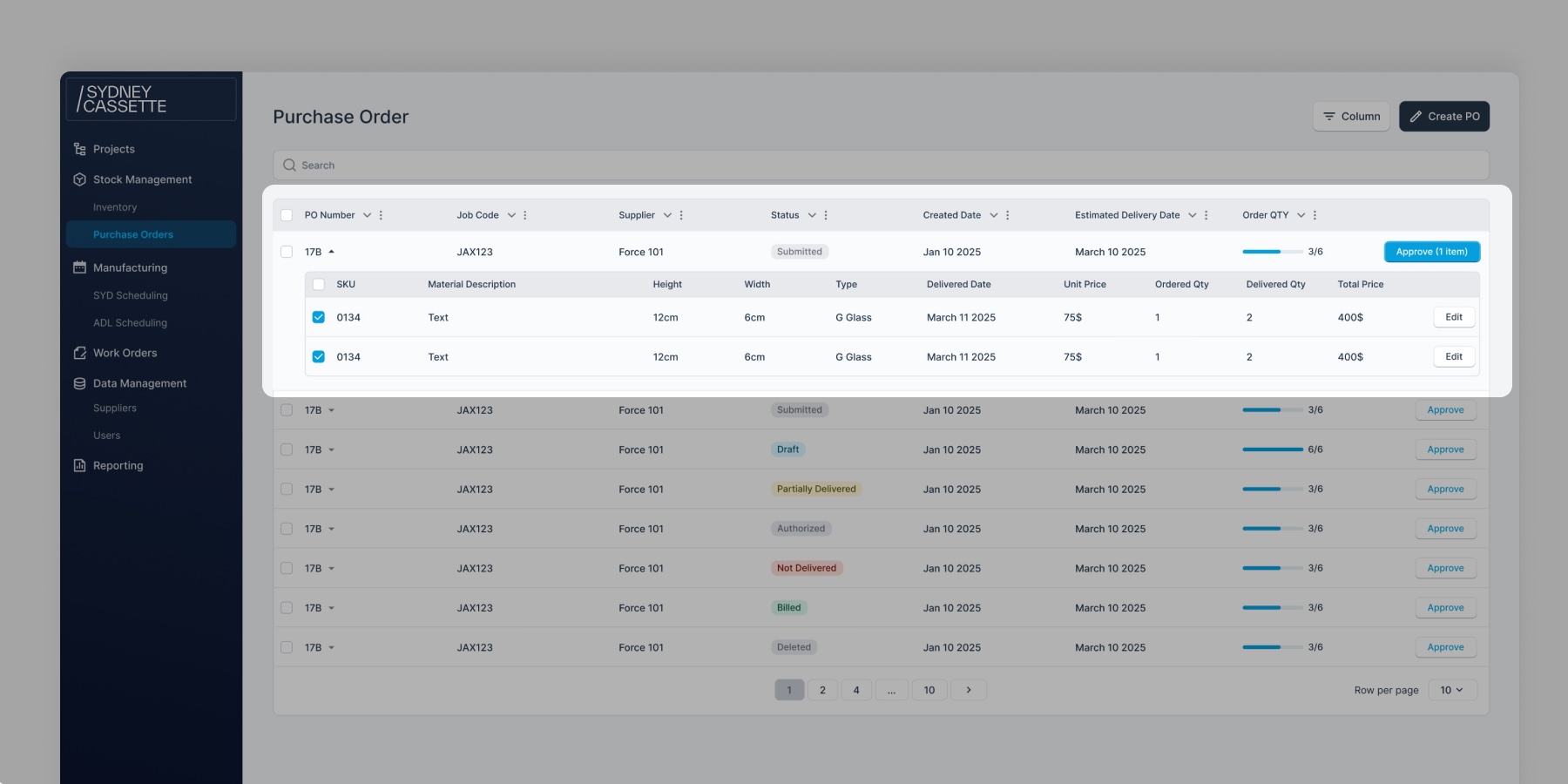This screenshot has height=784, width=1568.
Task: Sort by Created Date chevron
Action: (x=993, y=215)
